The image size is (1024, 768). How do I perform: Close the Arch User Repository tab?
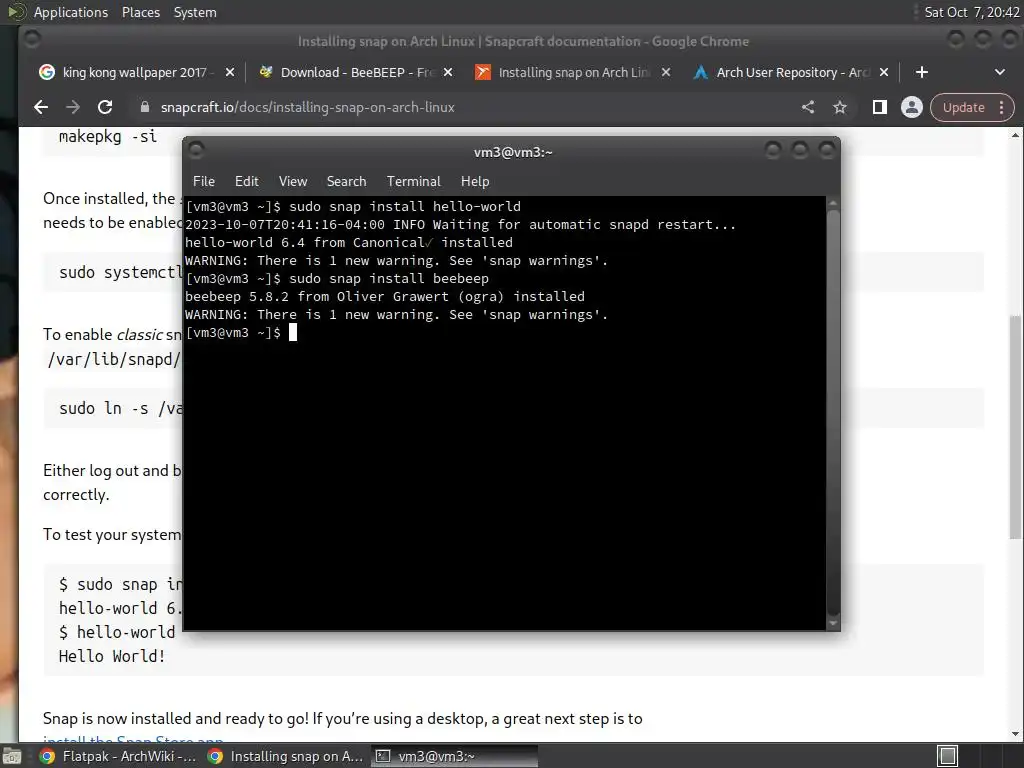pos(884,72)
